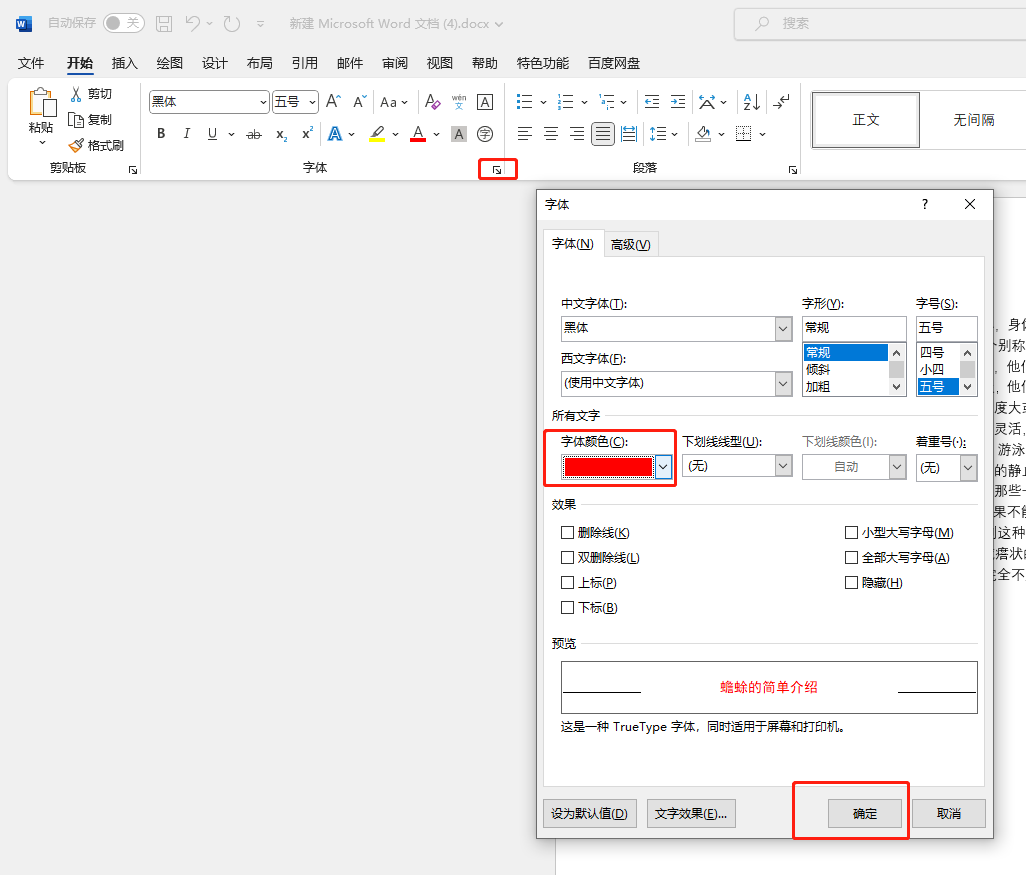
Task: Click the clear formatting icon
Action: [x=432, y=101]
